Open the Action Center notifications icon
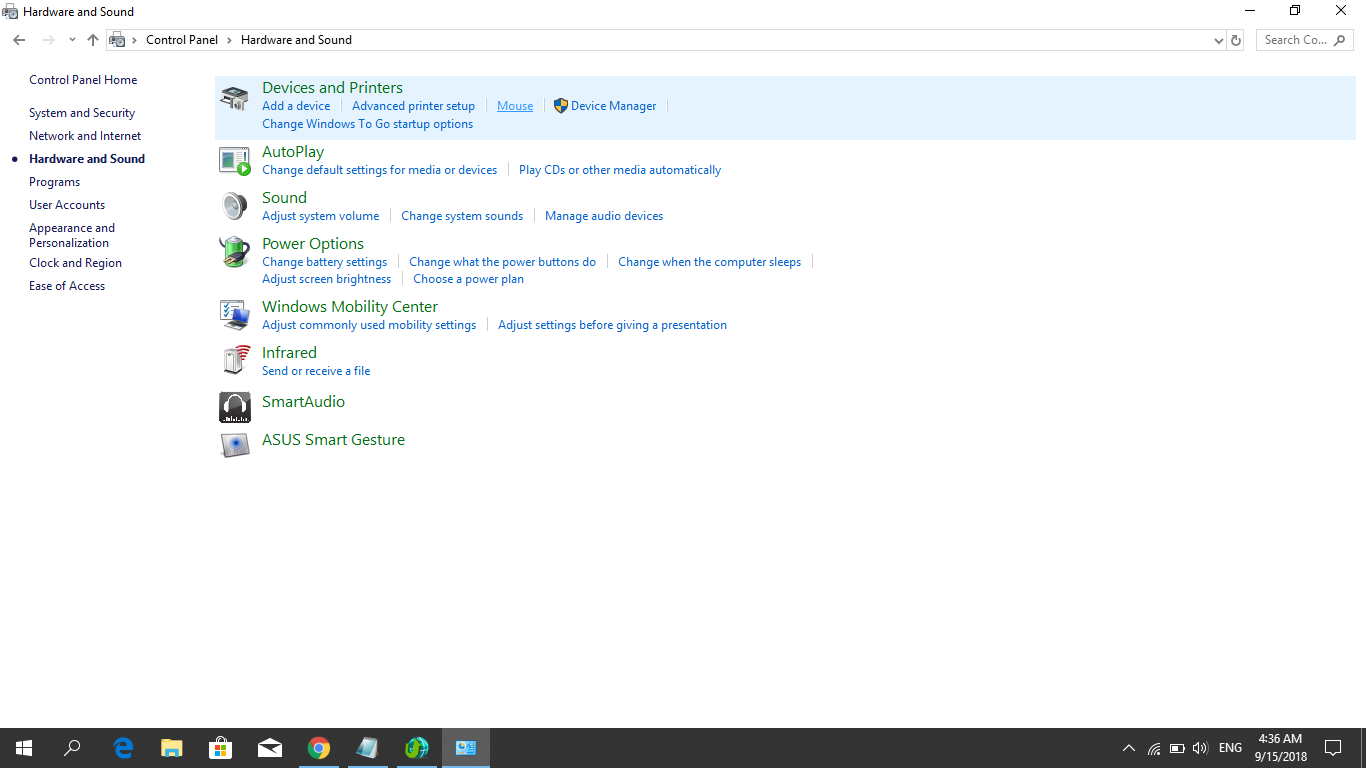 (1333, 748)
